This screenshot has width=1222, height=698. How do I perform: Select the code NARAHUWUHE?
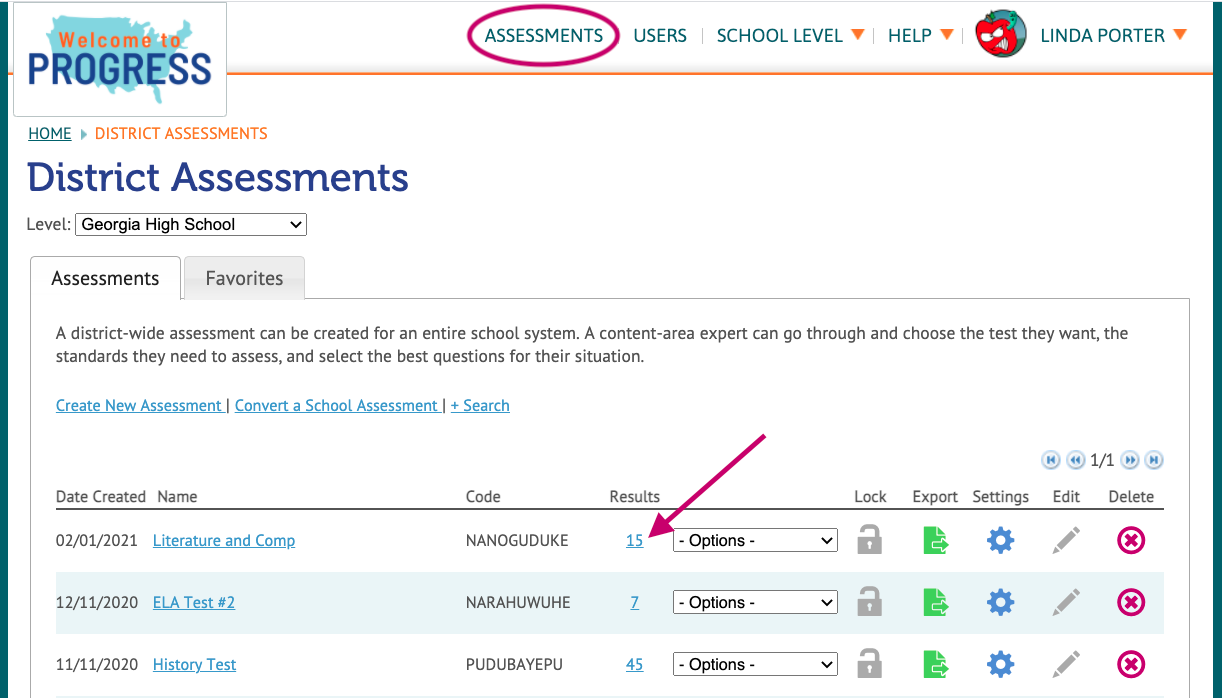[518, 602]
